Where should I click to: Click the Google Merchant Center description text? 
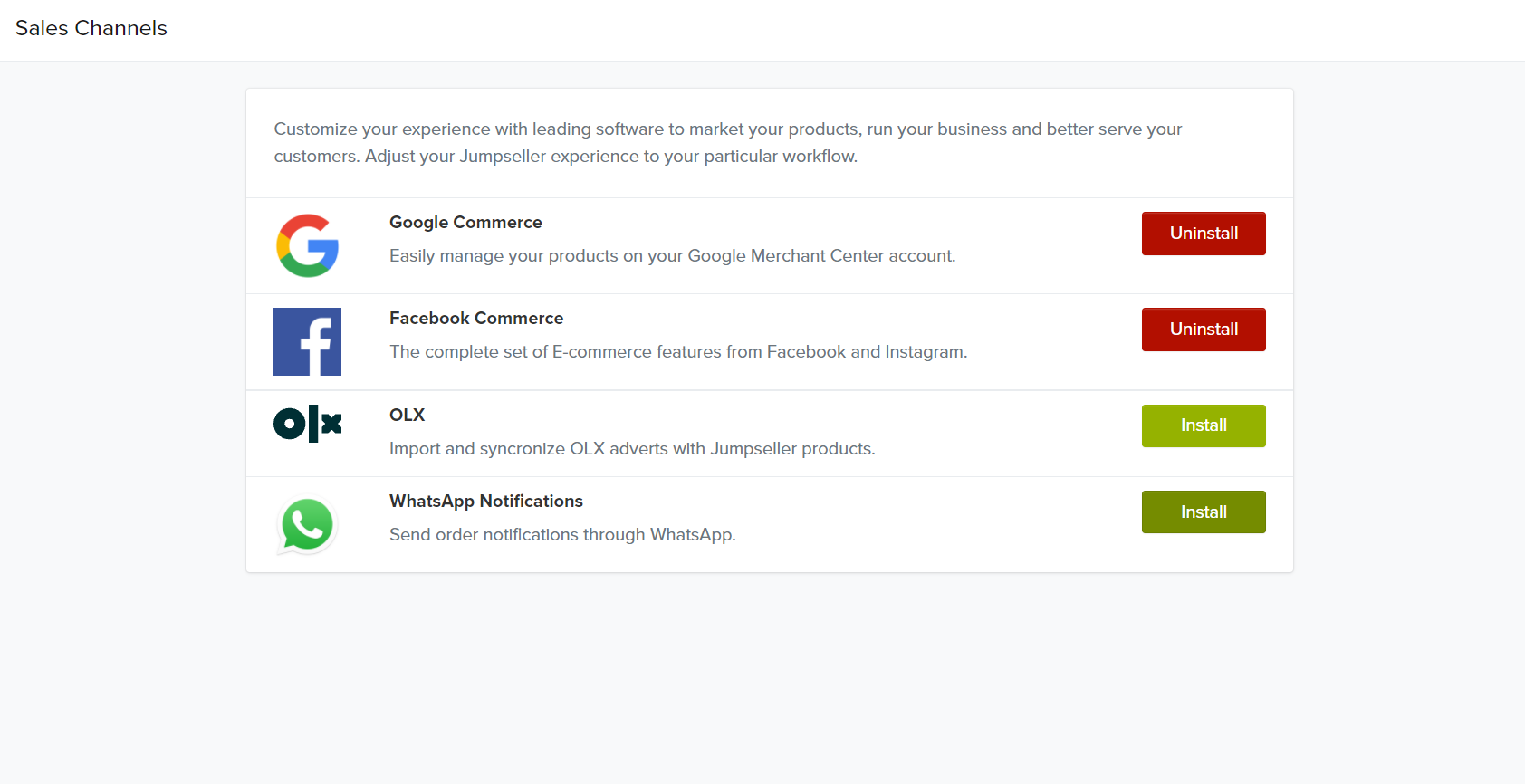click(x=673, y=256)
